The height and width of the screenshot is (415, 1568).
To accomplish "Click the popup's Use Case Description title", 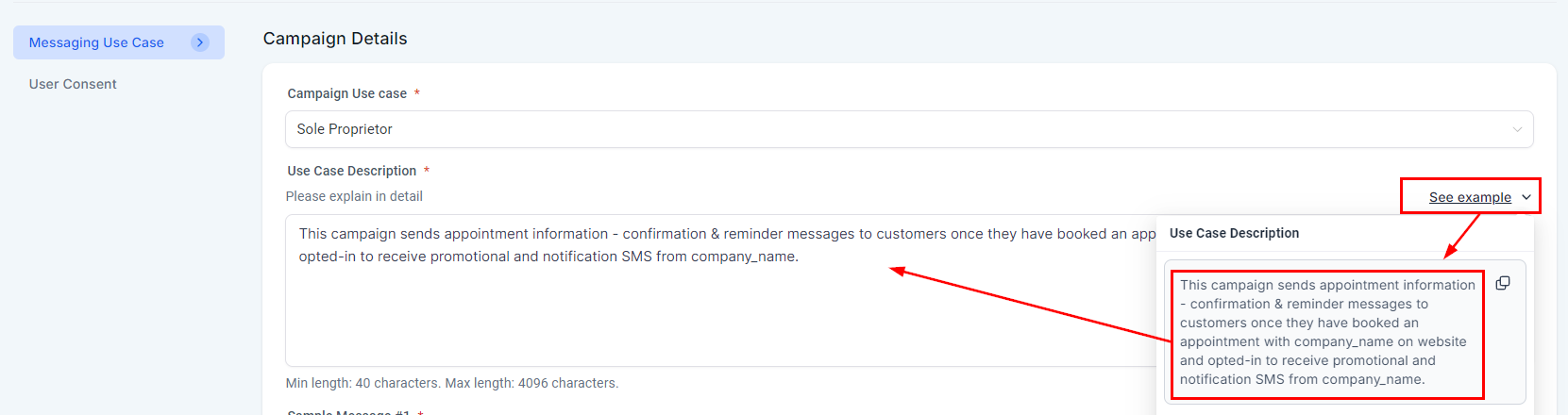I will [x=1234, y=233].
